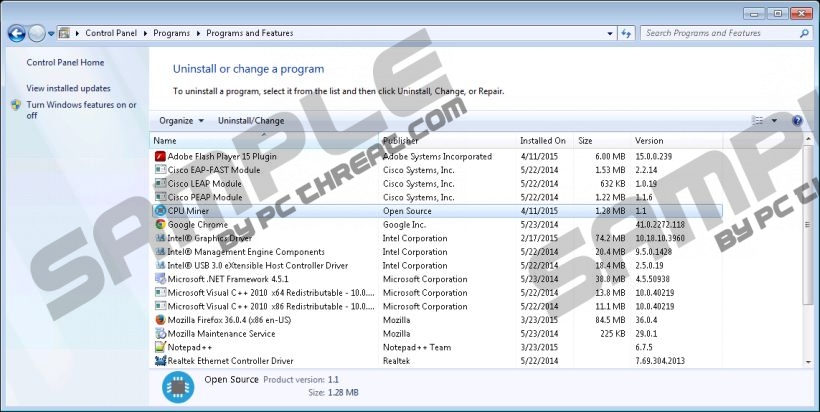Screen dimensions: 820x412
Task: Click the Cisco LEAP Module icon
Action: 161,184
